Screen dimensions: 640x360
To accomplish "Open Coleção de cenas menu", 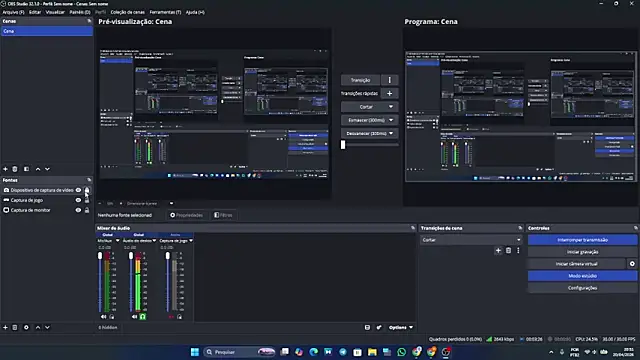I will [x=127, y=12].
